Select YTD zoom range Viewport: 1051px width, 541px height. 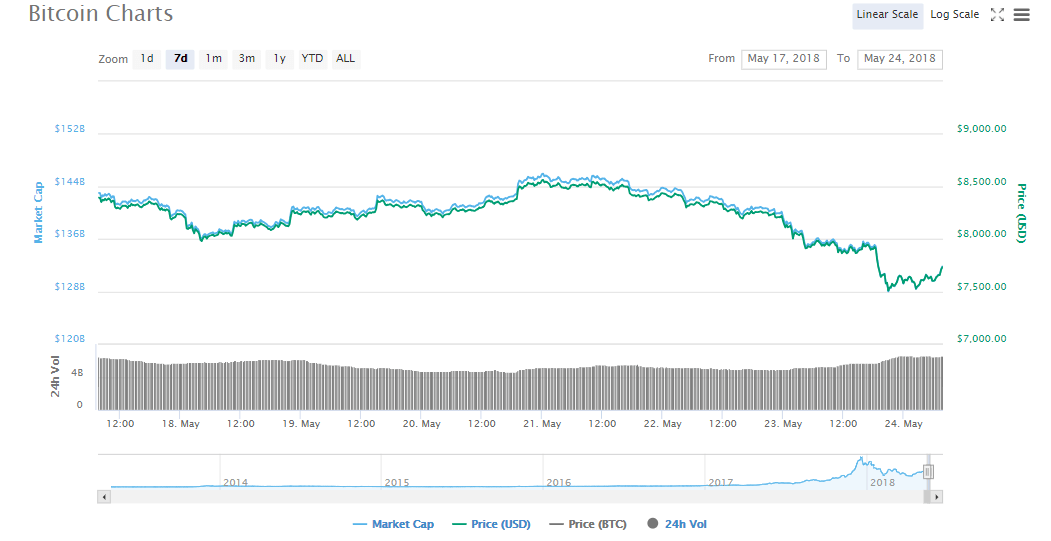[312, 59]
